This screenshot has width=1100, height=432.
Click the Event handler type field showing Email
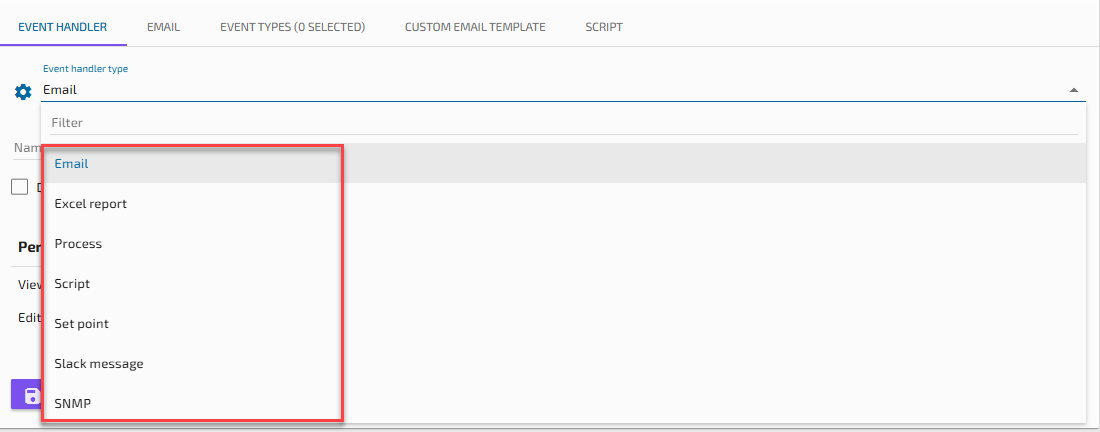click(550, 90)
